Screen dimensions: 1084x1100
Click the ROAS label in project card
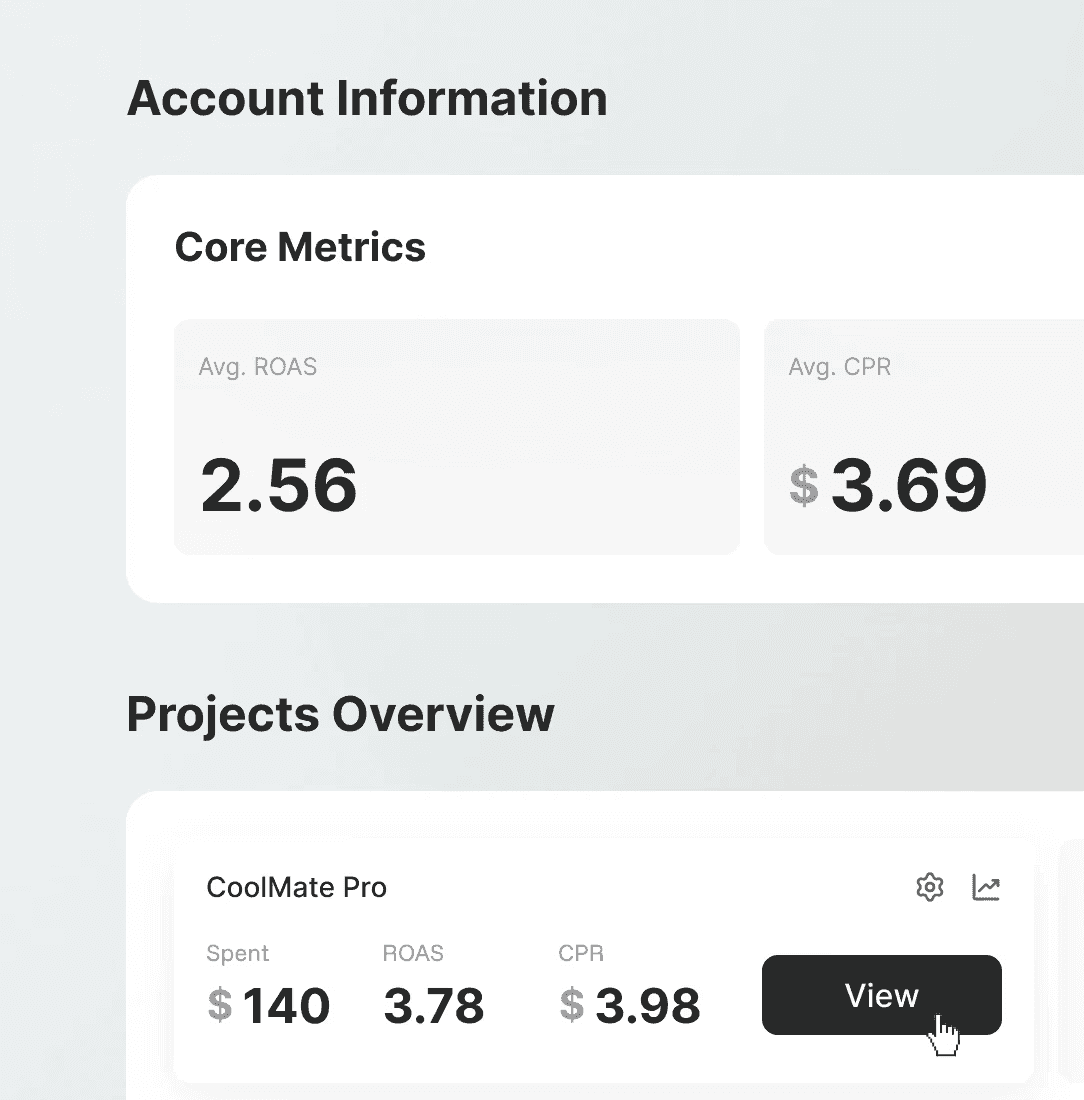(x=413, y=953)
